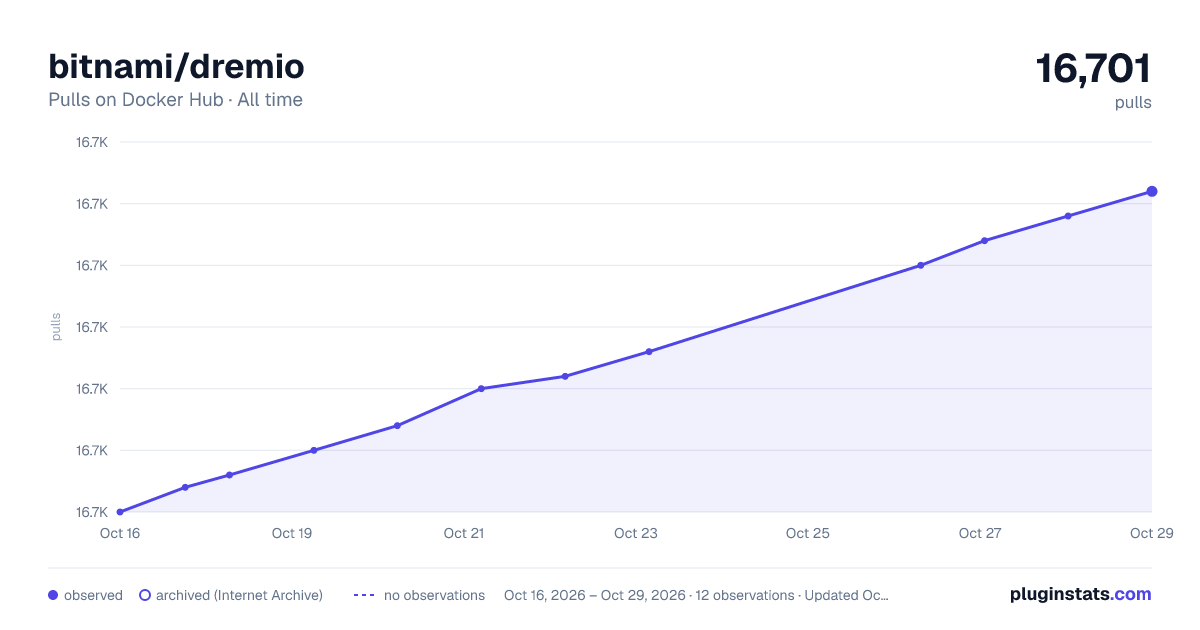Click the hollow 'archived' legend circle
Screen dimensions: 1200x630
tap(145, 595)
